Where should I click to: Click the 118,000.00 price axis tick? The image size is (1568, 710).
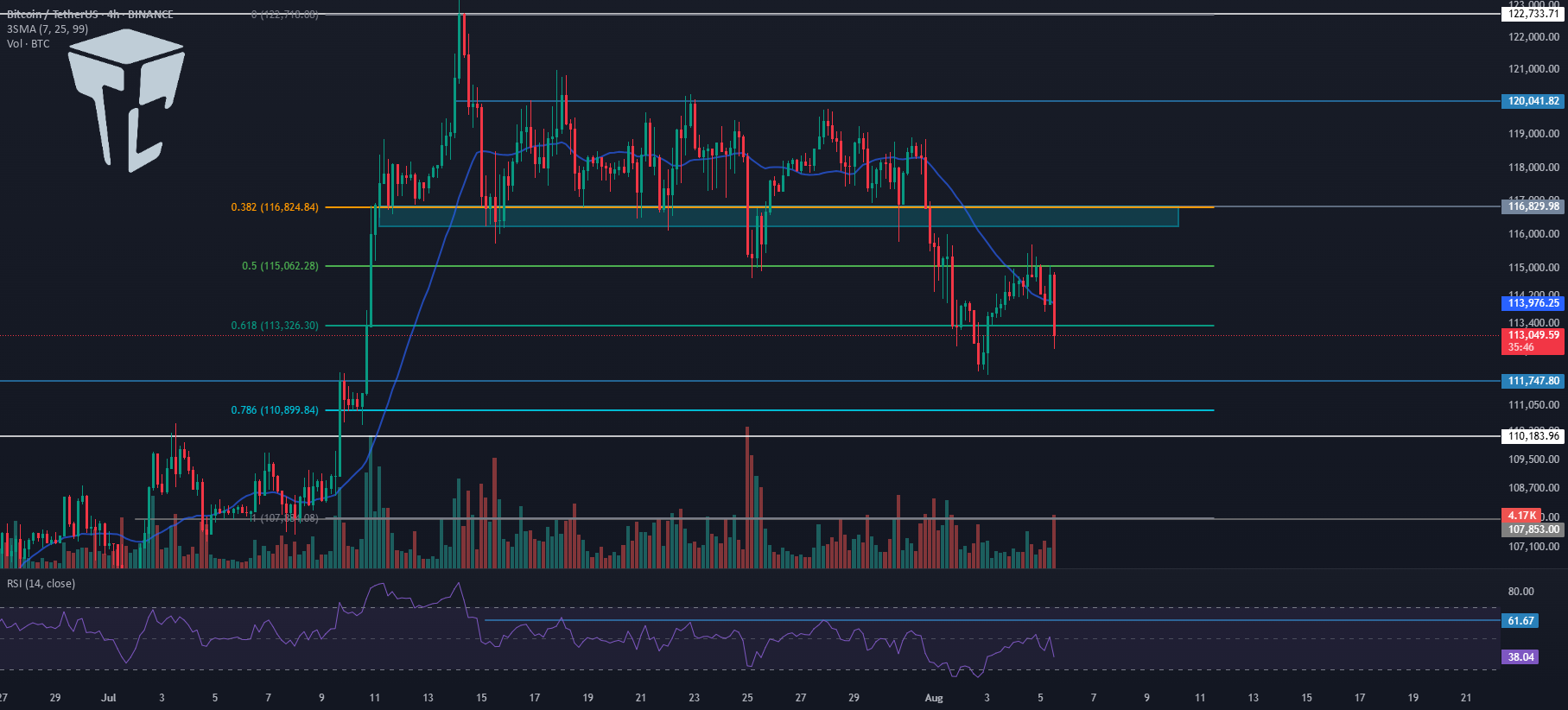pos(1533,168)
